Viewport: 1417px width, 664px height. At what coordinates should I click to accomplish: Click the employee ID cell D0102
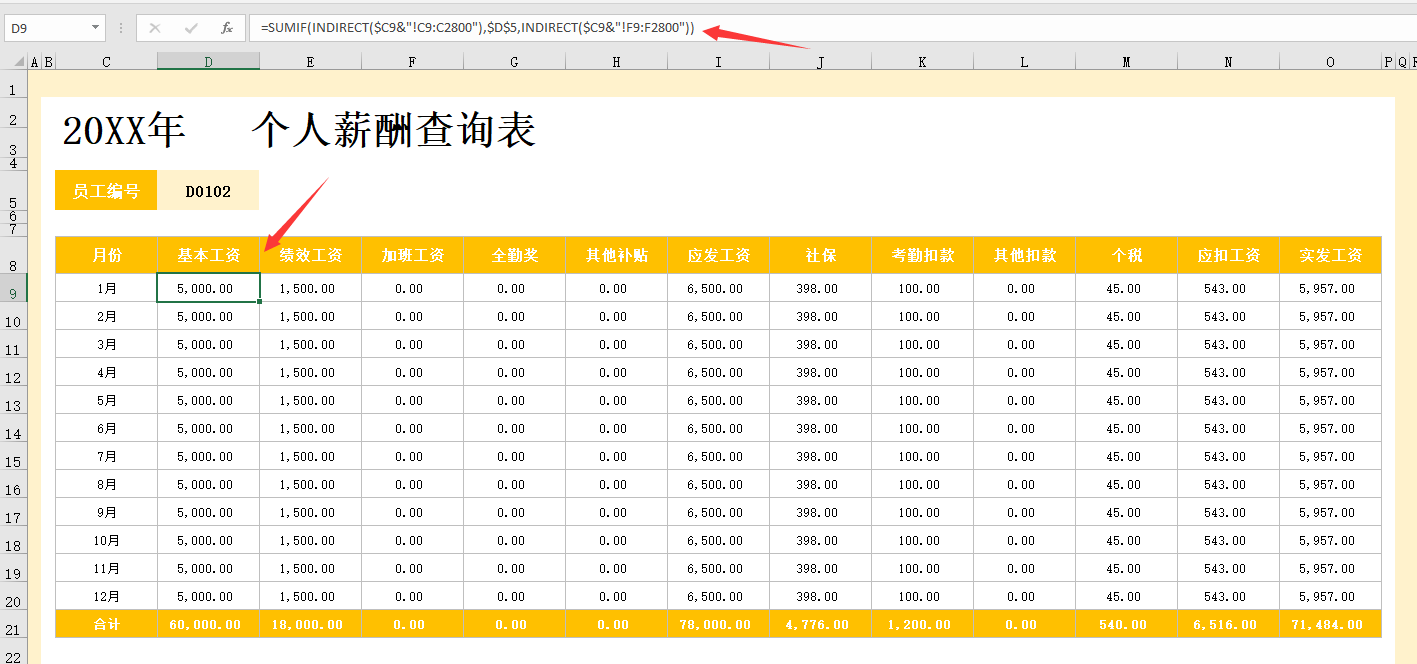point(208,190)
